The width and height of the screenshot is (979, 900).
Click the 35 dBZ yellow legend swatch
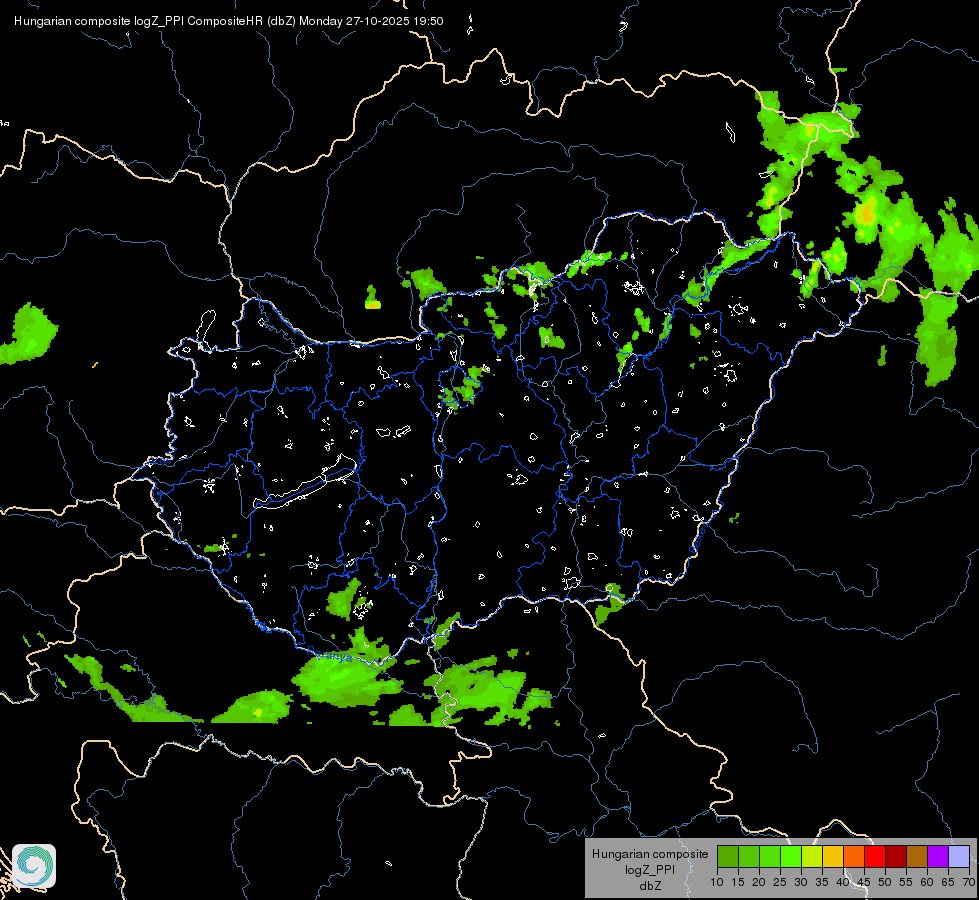coord(832,856)
